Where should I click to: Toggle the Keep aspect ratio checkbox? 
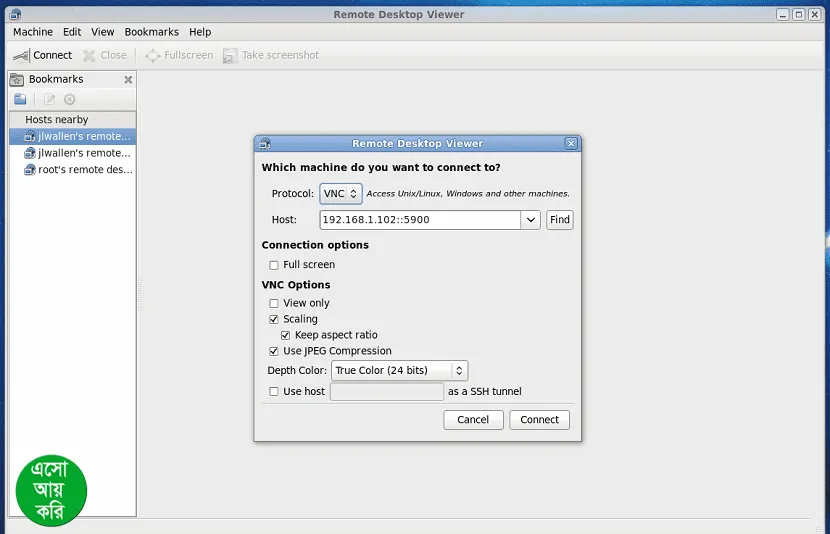tap(286, 335)
